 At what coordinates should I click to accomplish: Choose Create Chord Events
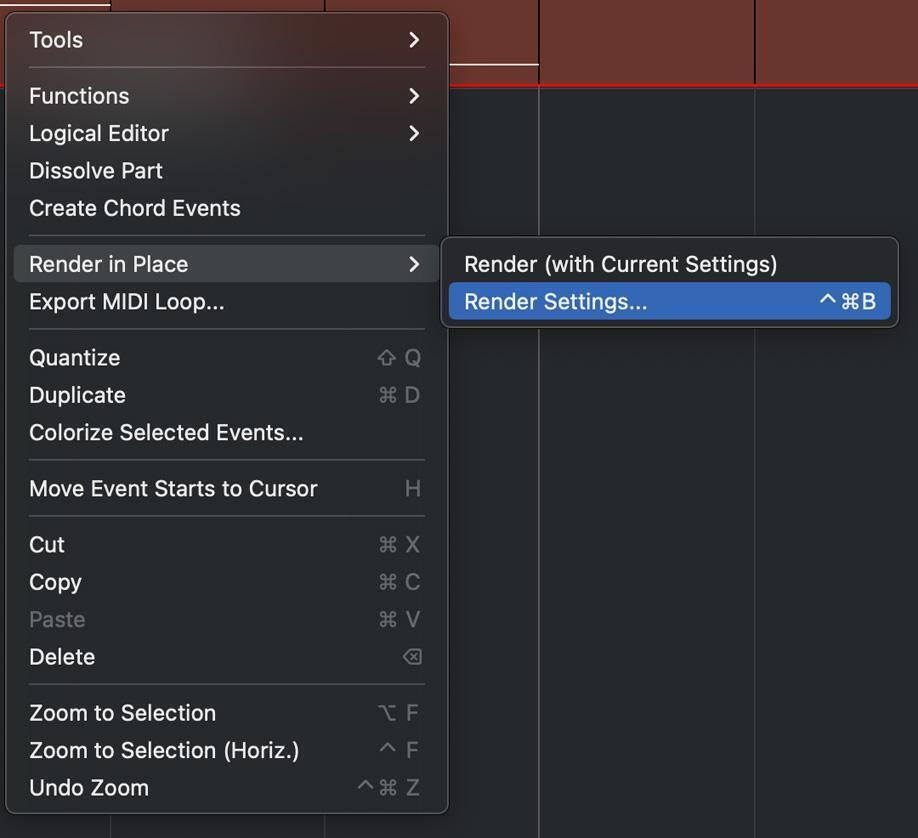point(227,208)
